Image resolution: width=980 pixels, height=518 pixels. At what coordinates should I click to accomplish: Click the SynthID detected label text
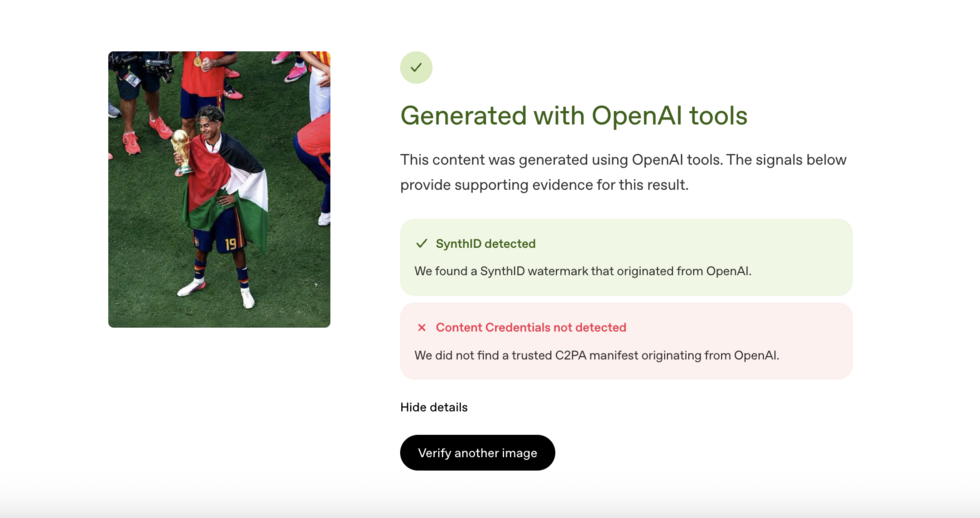486,244
